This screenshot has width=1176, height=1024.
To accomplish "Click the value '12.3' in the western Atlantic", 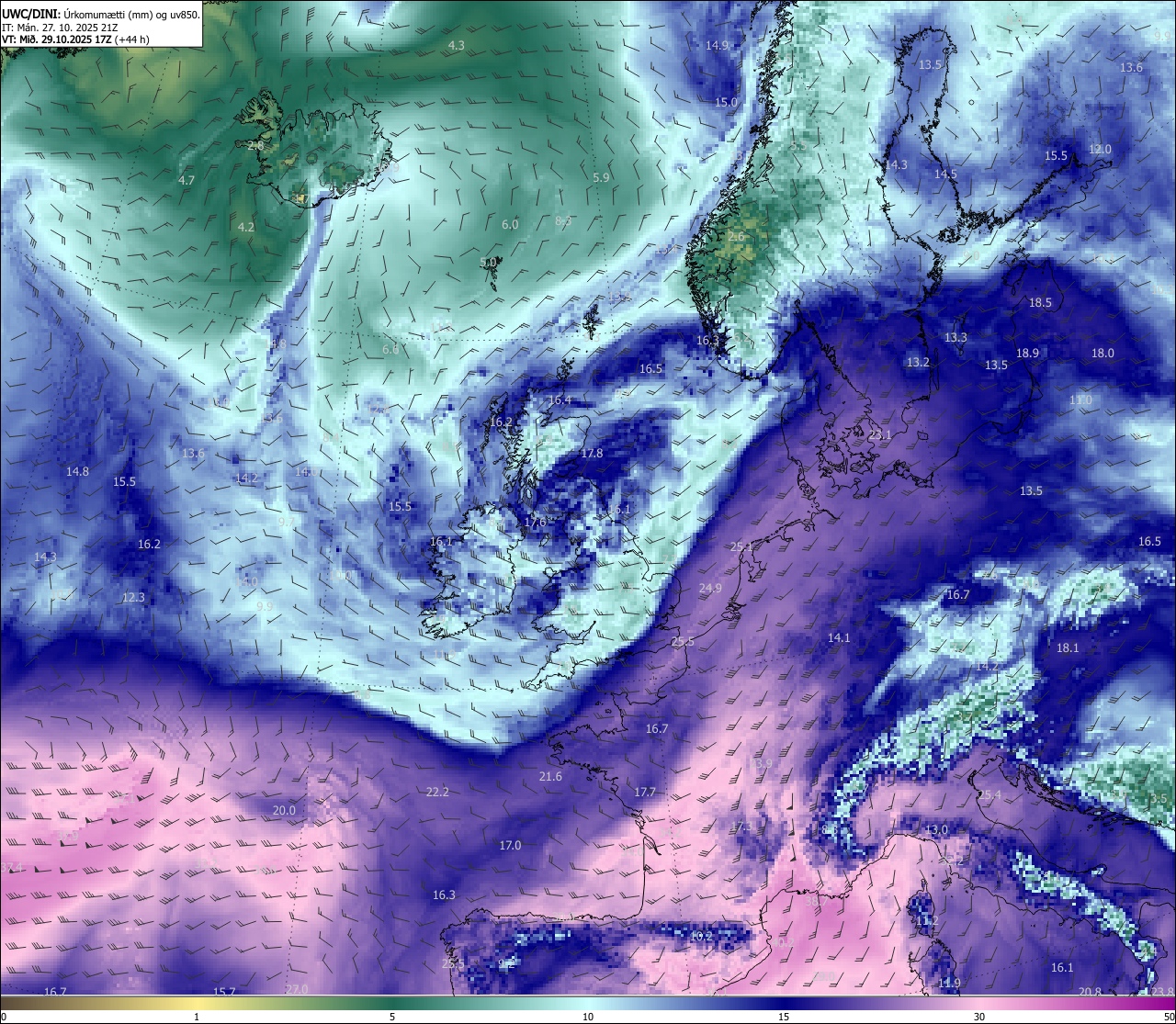I will [133, 598].
